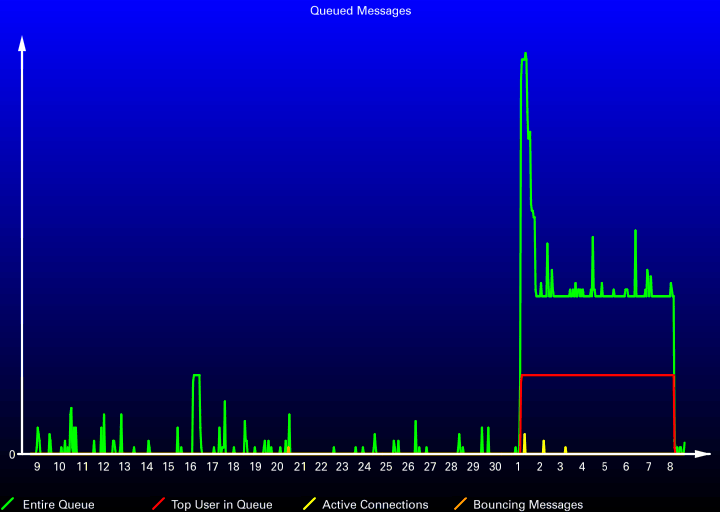
Task: Select the Top User in Queue label
Action: pyautogui.click(x=221, y=505)
